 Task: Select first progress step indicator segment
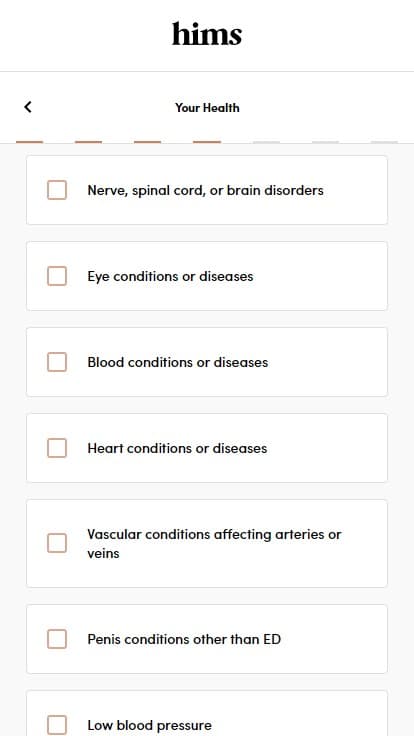30,141
